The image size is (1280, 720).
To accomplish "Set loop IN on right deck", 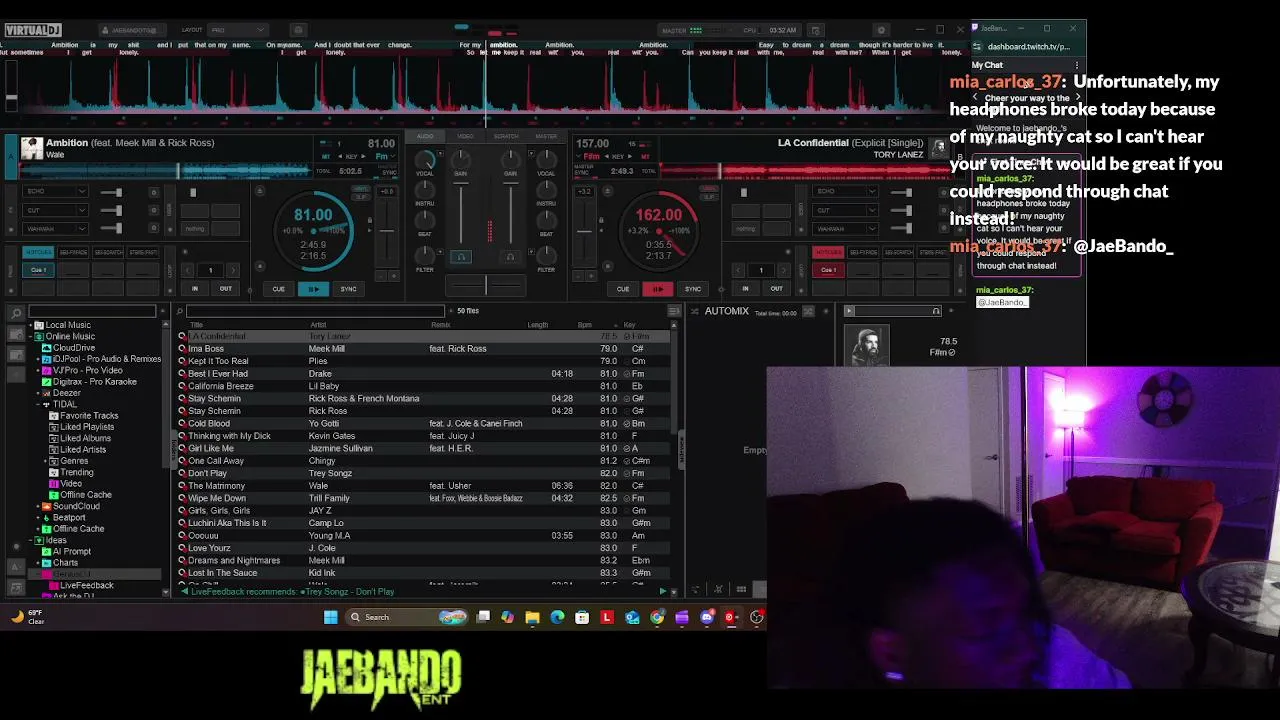I will coord(745,289).
